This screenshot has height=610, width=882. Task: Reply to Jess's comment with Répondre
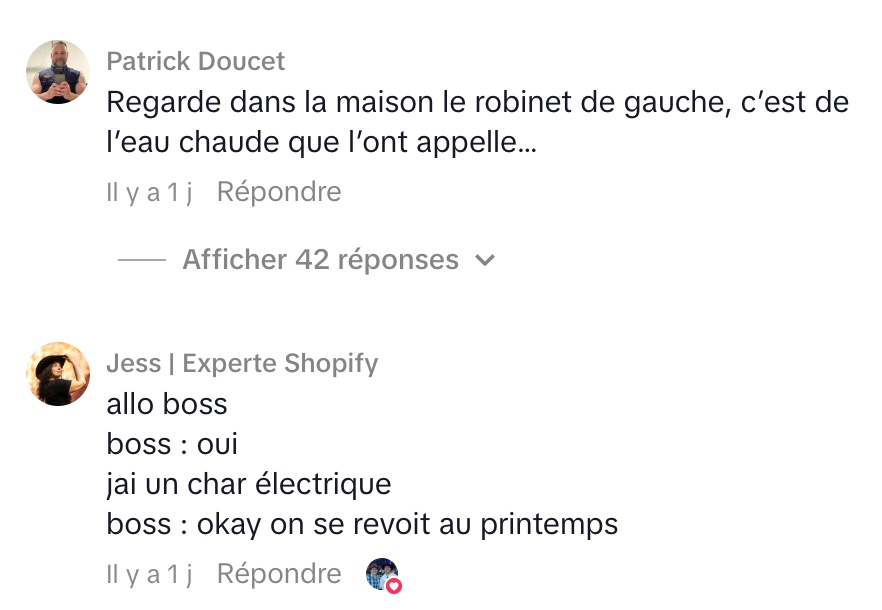279,574
